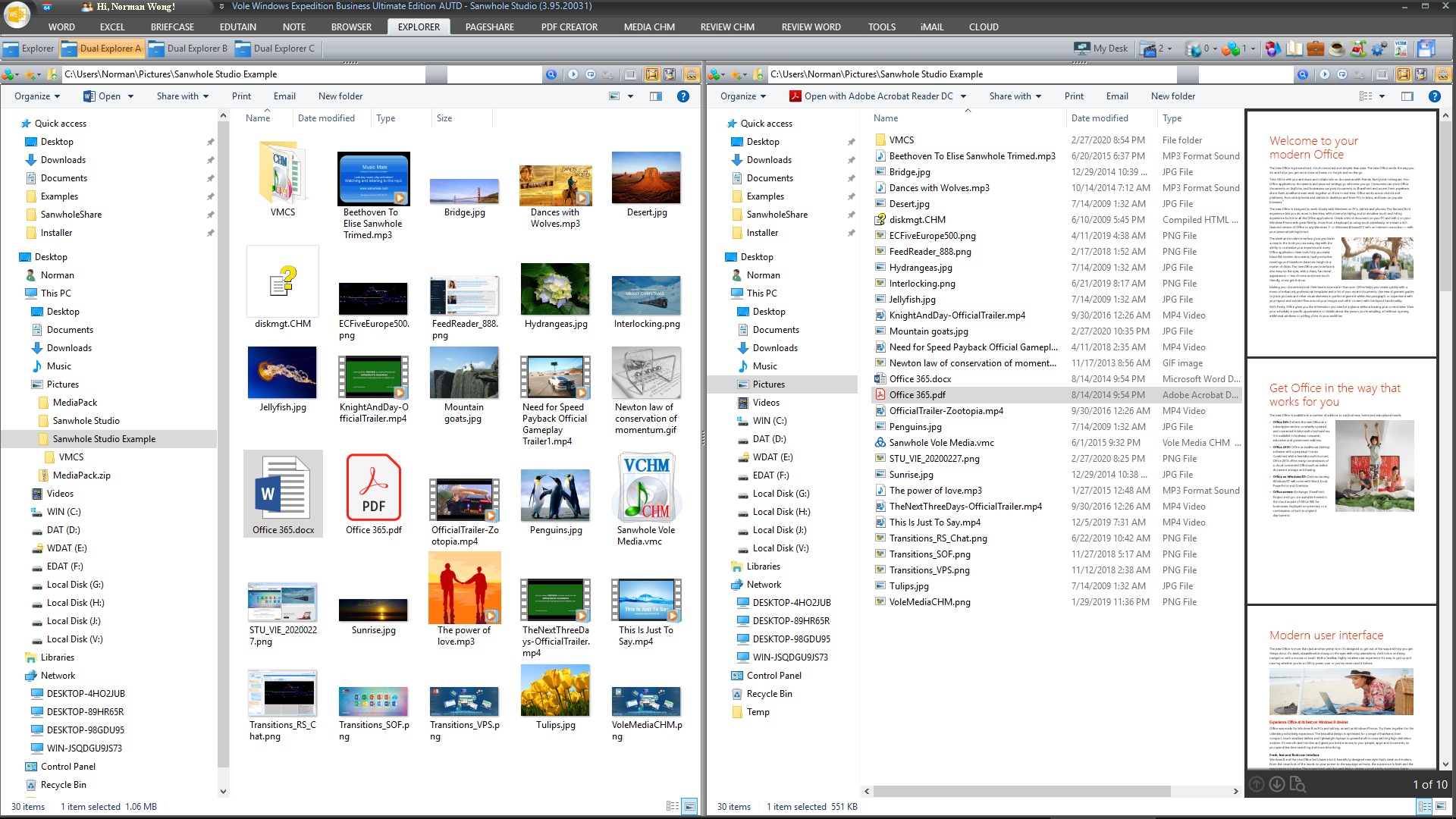Image resolution: width=1456 pixels, height=819 pixels.
Task: Click Open button in left explorer
Action: point(102,96)
